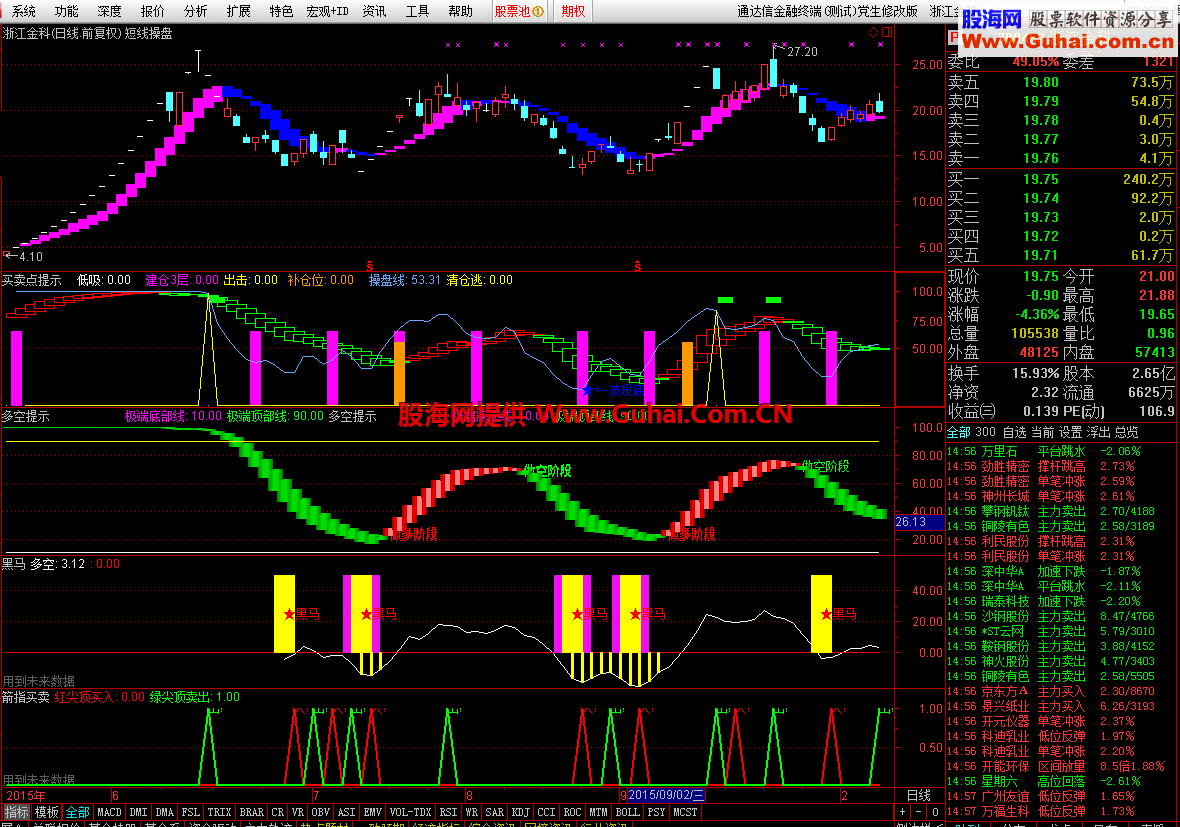Click the split-window icon atop chart
The width and height of the screenshot is (1180, 827).
[x=887, y=32]
